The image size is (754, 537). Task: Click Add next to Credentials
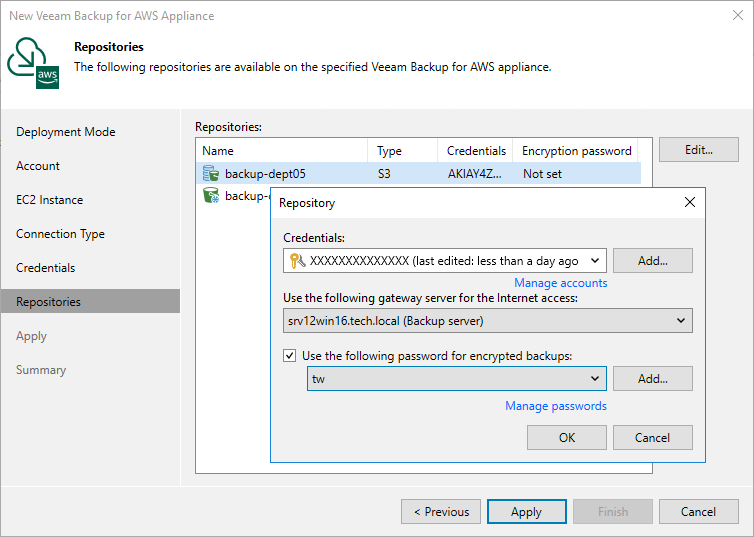[652, 261]
